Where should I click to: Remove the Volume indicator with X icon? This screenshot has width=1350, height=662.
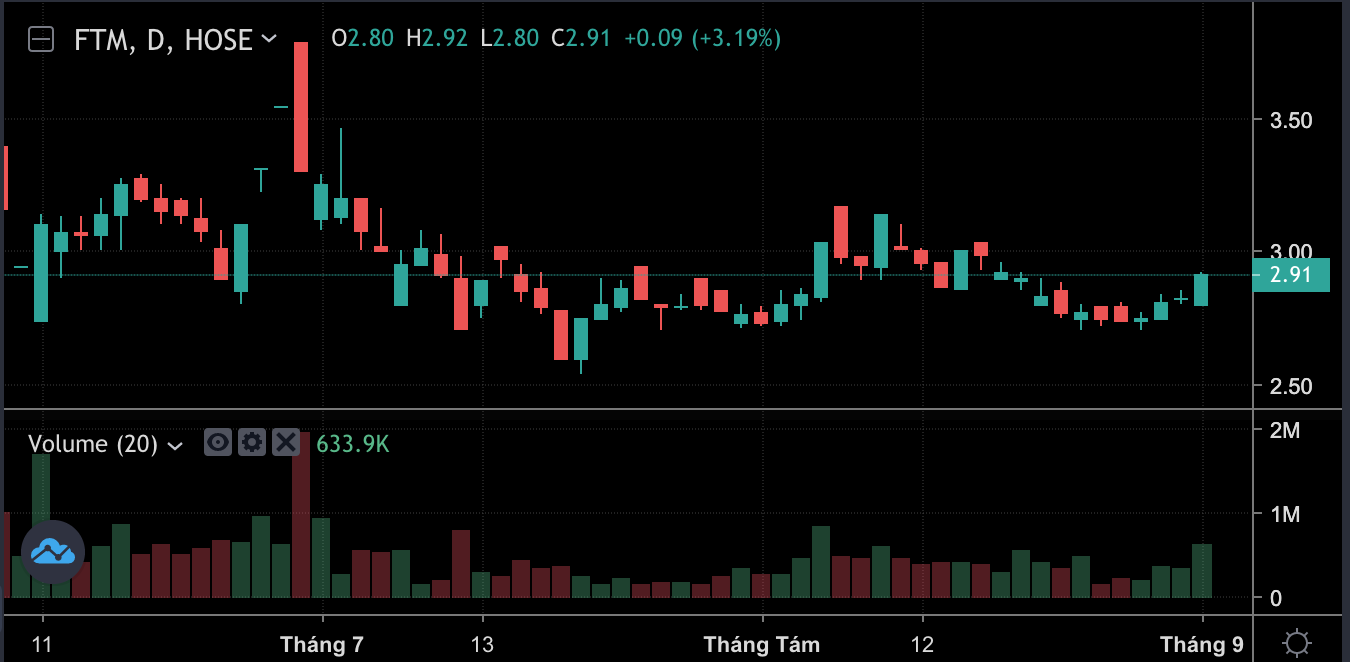click(286, 442)
